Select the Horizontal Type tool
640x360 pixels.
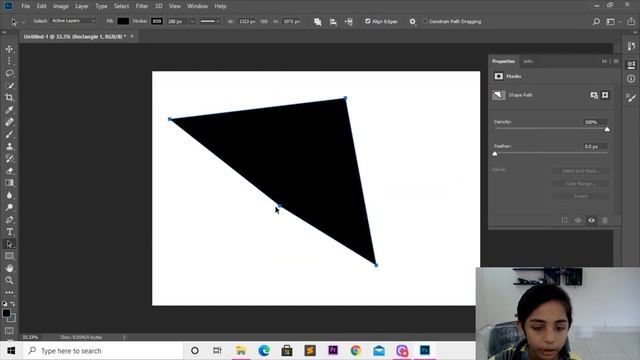pos(9,231)
